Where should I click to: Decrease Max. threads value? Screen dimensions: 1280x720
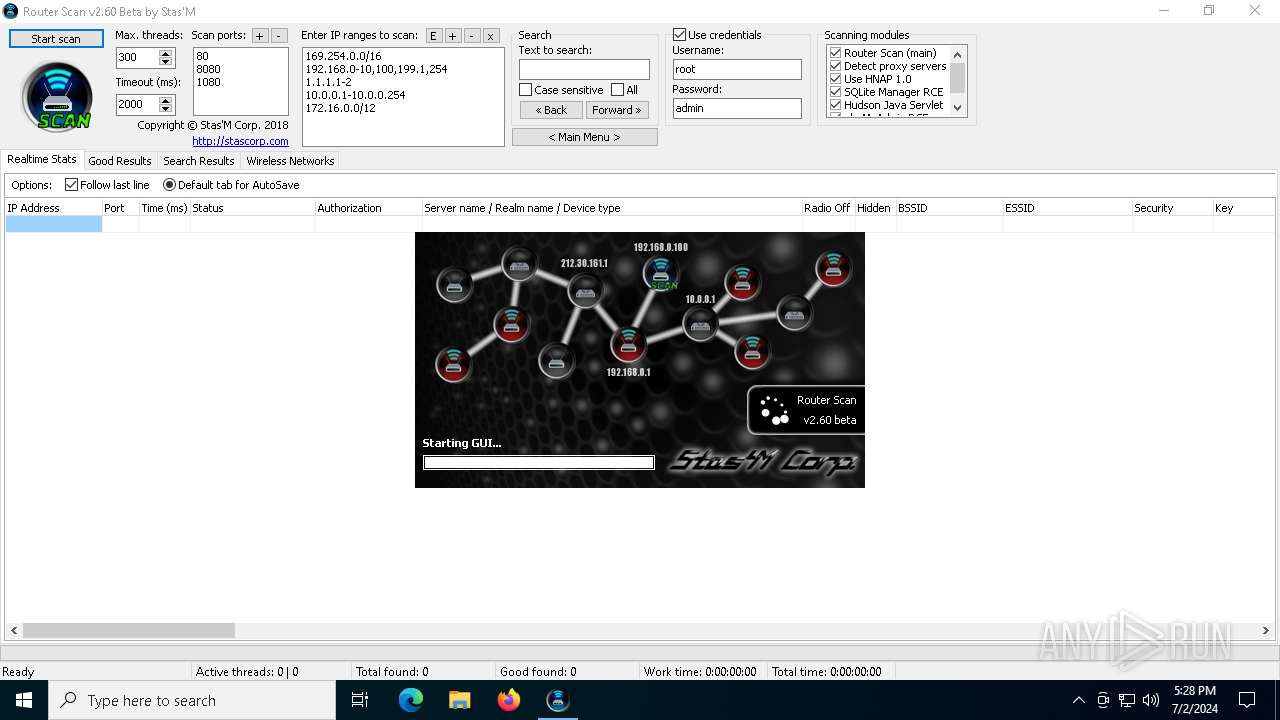coord(166,63)
